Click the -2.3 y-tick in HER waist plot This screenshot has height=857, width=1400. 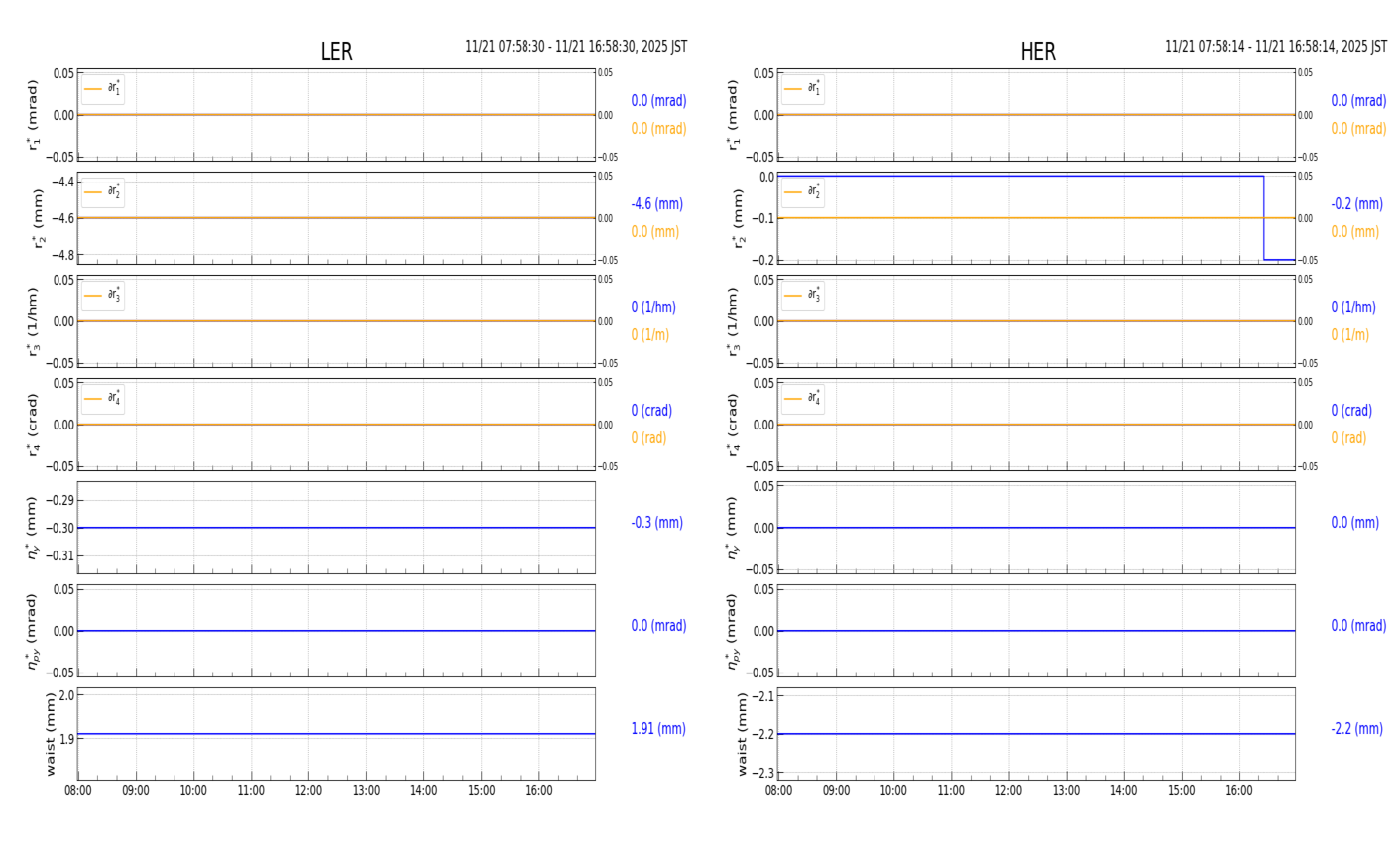click(761, 773)
